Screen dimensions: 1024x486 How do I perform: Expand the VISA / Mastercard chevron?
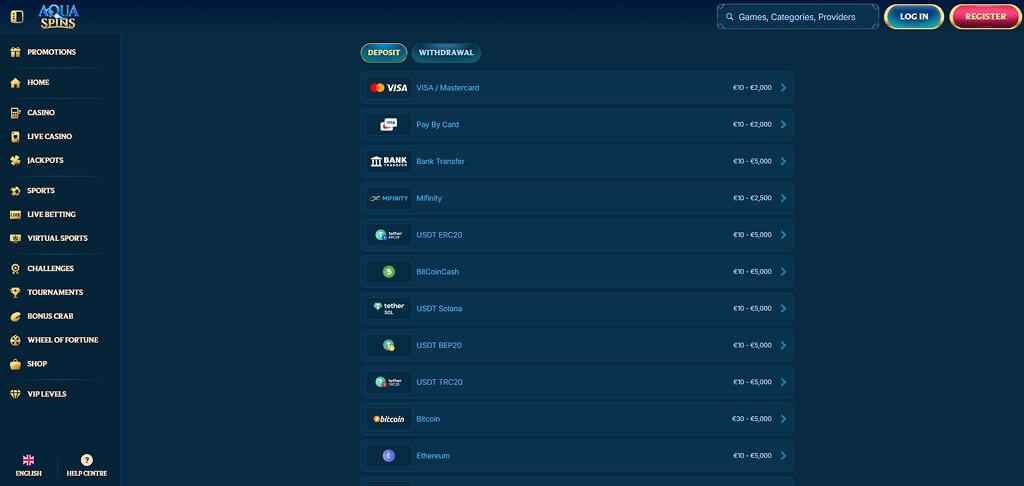tap(784, 88)
